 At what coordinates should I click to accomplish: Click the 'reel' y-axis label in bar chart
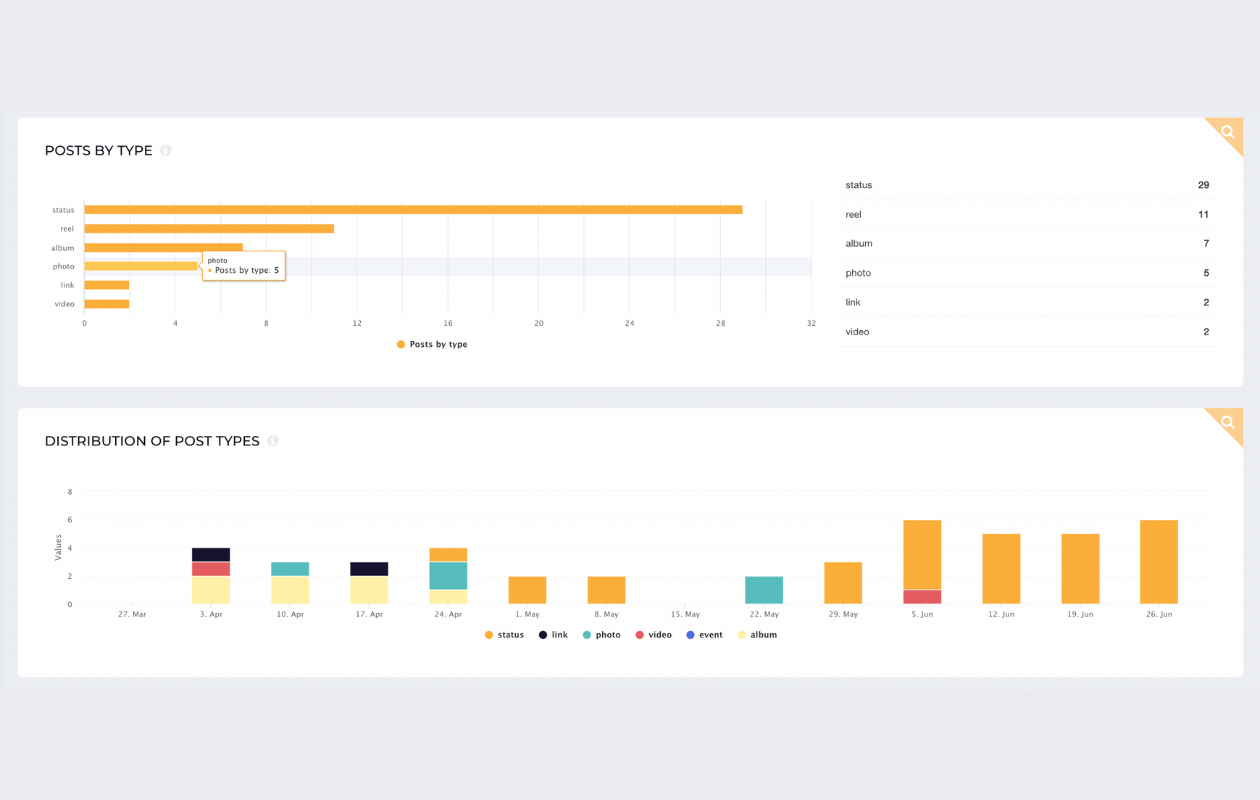(x=67, y=229)
